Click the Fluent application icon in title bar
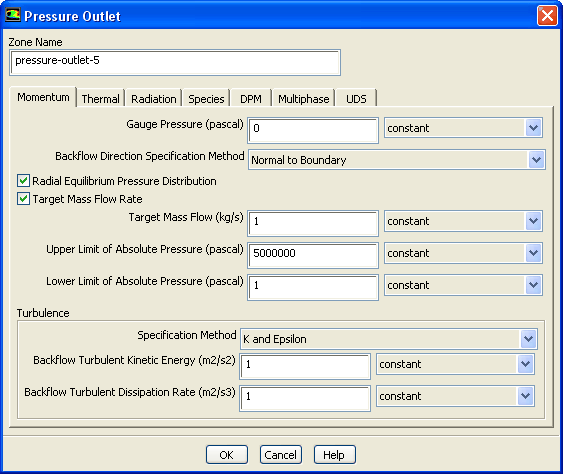The image size is (563, 474). coord(13,15)
